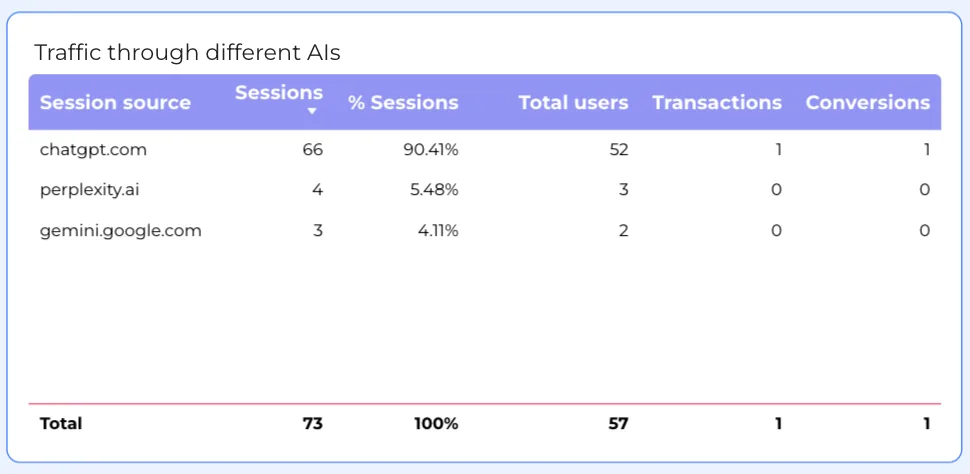Click the perplexity.ai session source
The image size is (970, 474).
[91, 190]
